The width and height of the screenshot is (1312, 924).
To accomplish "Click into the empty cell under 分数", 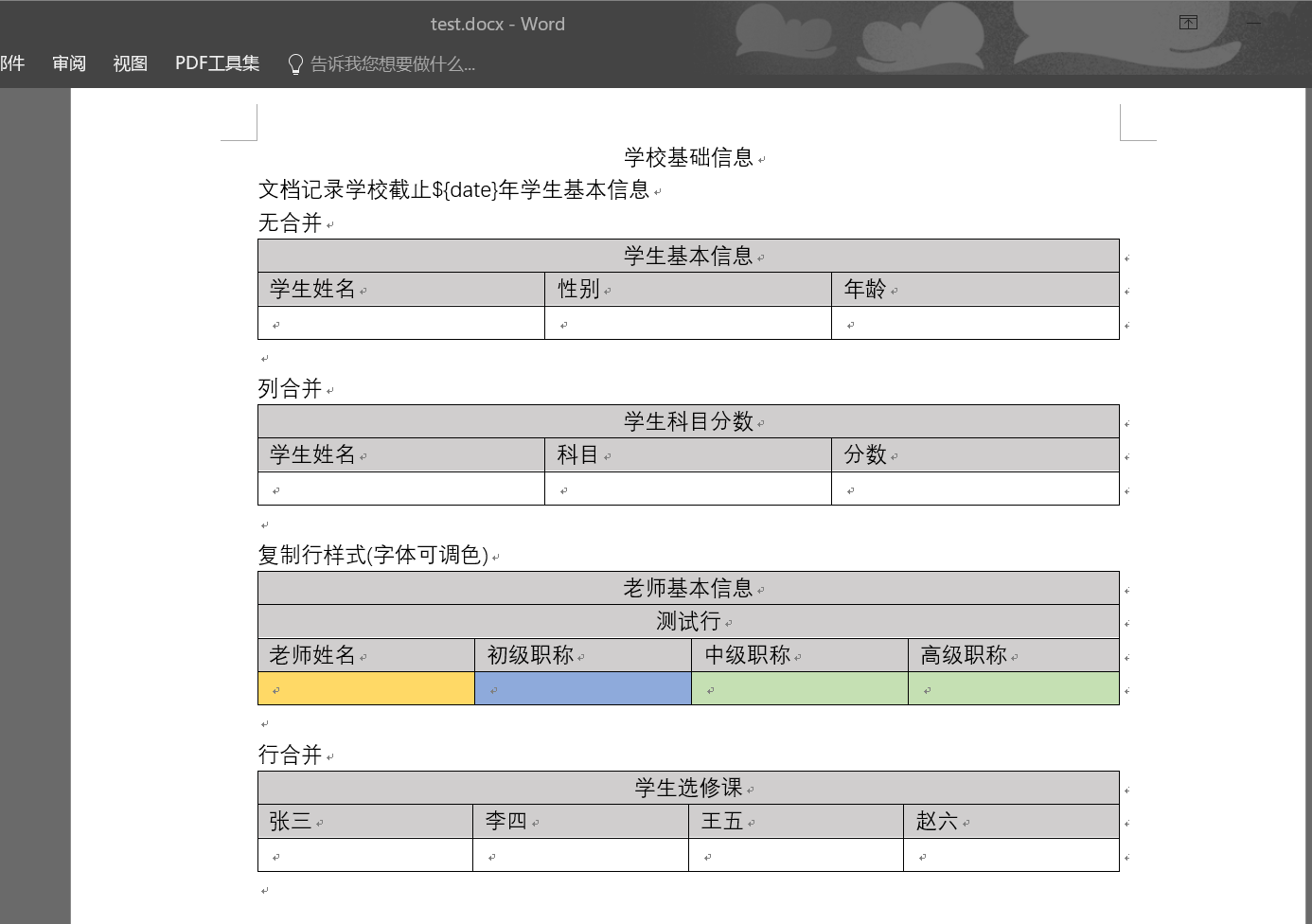I will coord(973,488).
